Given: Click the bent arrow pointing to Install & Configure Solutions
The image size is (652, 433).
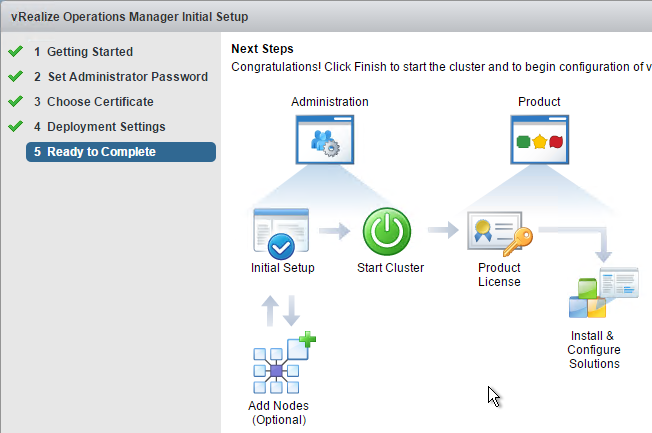Looking at the screenshot, I should [x=576, y=244].
